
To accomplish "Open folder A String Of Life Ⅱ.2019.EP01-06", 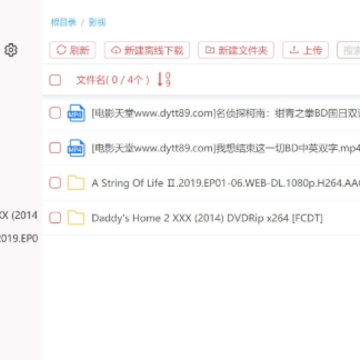I will [226, 183].
